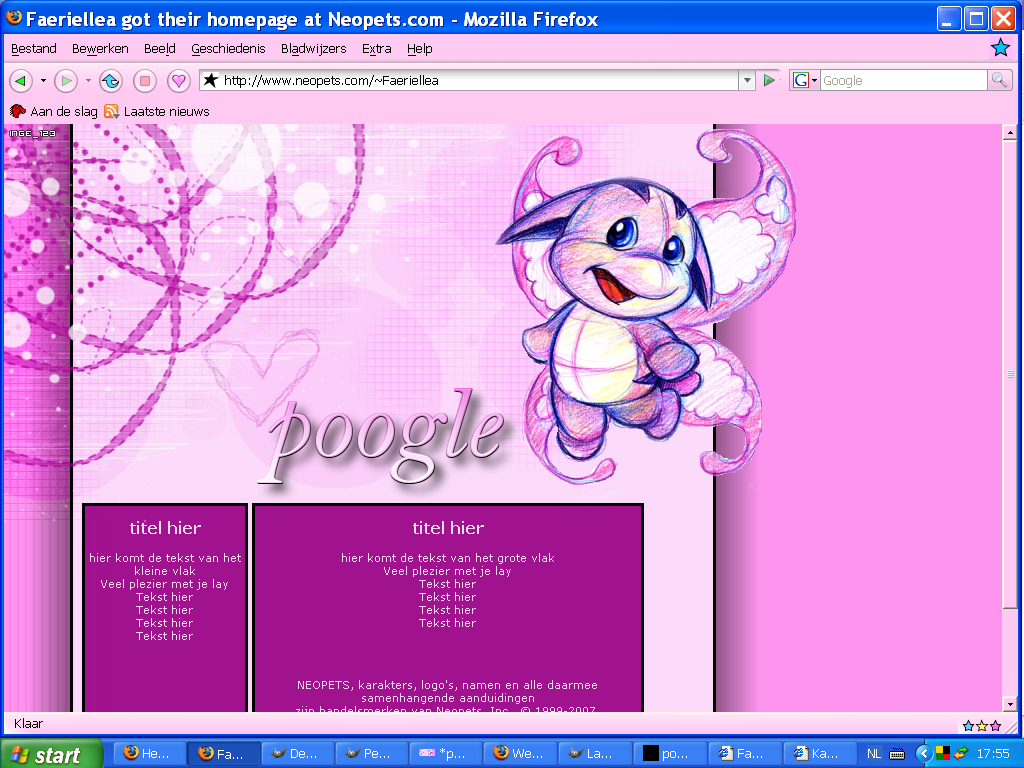The image size is (1024, 768).
Task: Click the three stars in the status bar
Action: (x=982, y=726)
